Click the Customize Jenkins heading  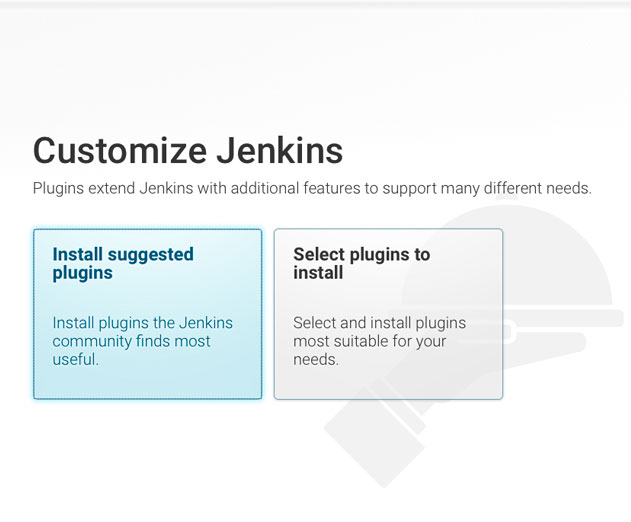click(x=188, y=151)
